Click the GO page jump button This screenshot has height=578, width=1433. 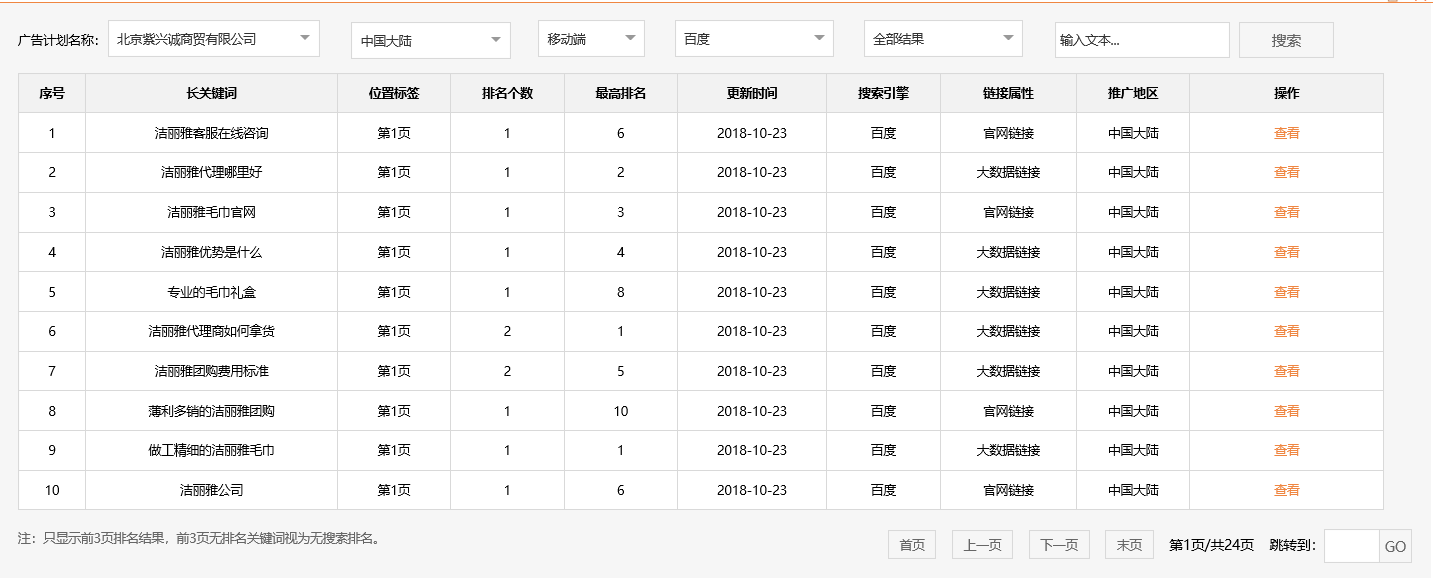(1395, 544)
